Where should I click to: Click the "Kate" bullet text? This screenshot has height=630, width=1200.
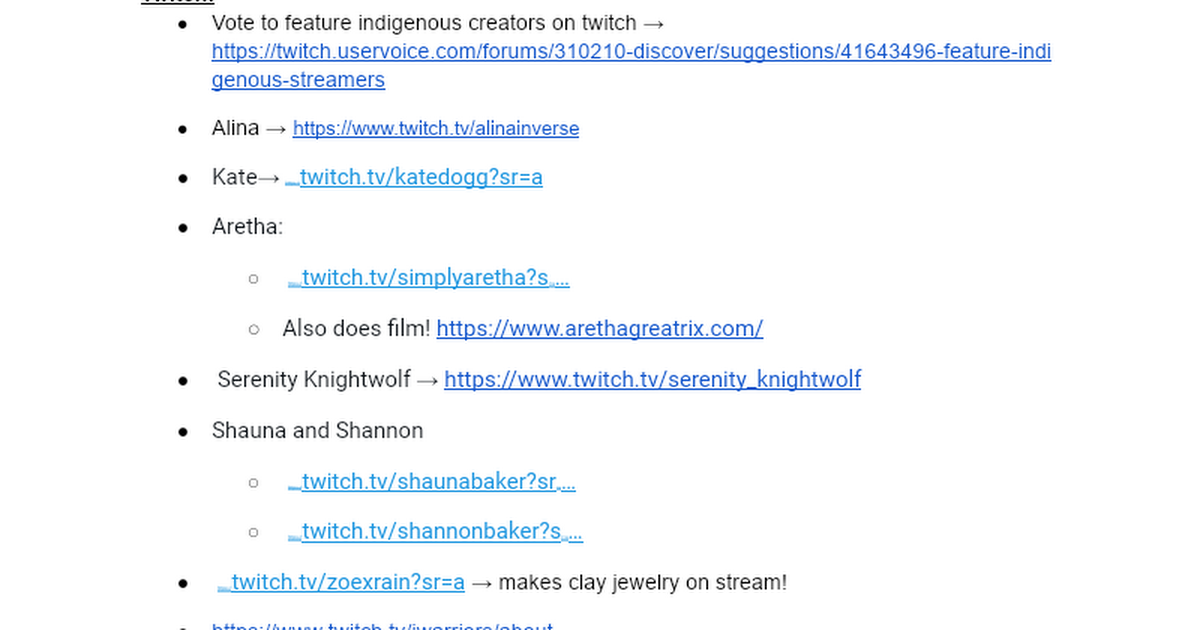coord(234,178)
